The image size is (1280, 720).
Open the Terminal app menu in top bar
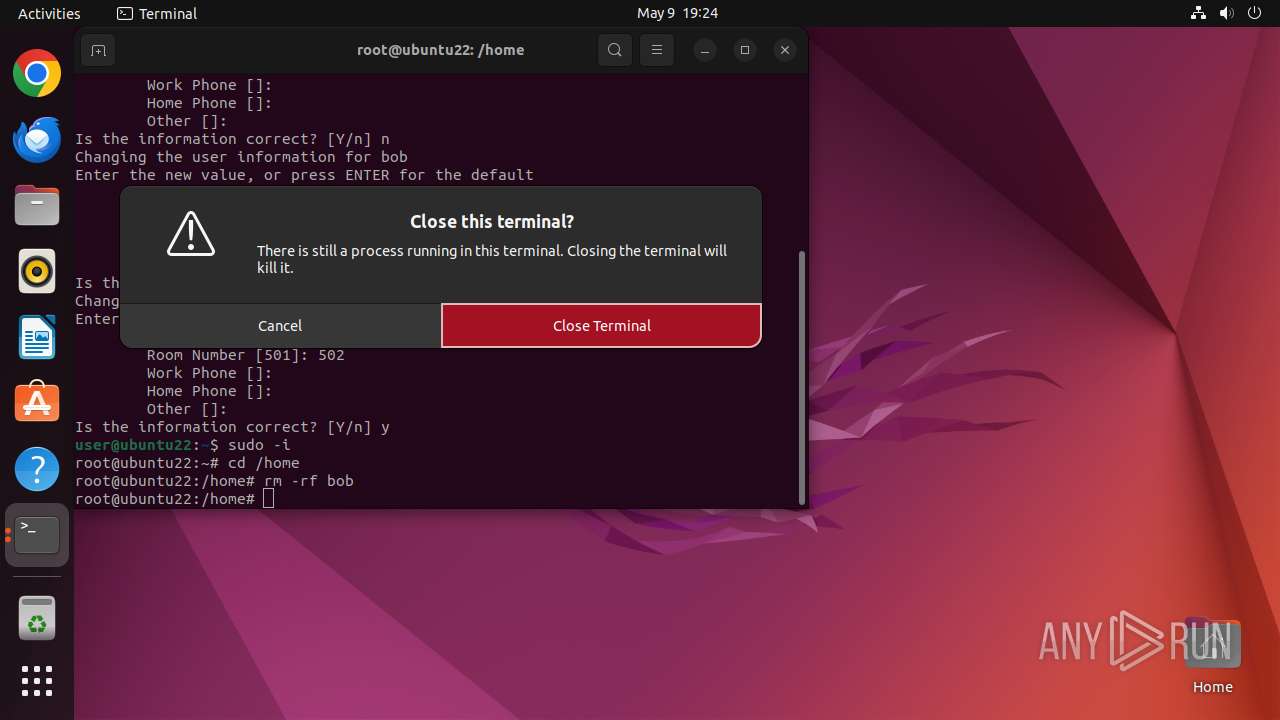tap(157, 13)
